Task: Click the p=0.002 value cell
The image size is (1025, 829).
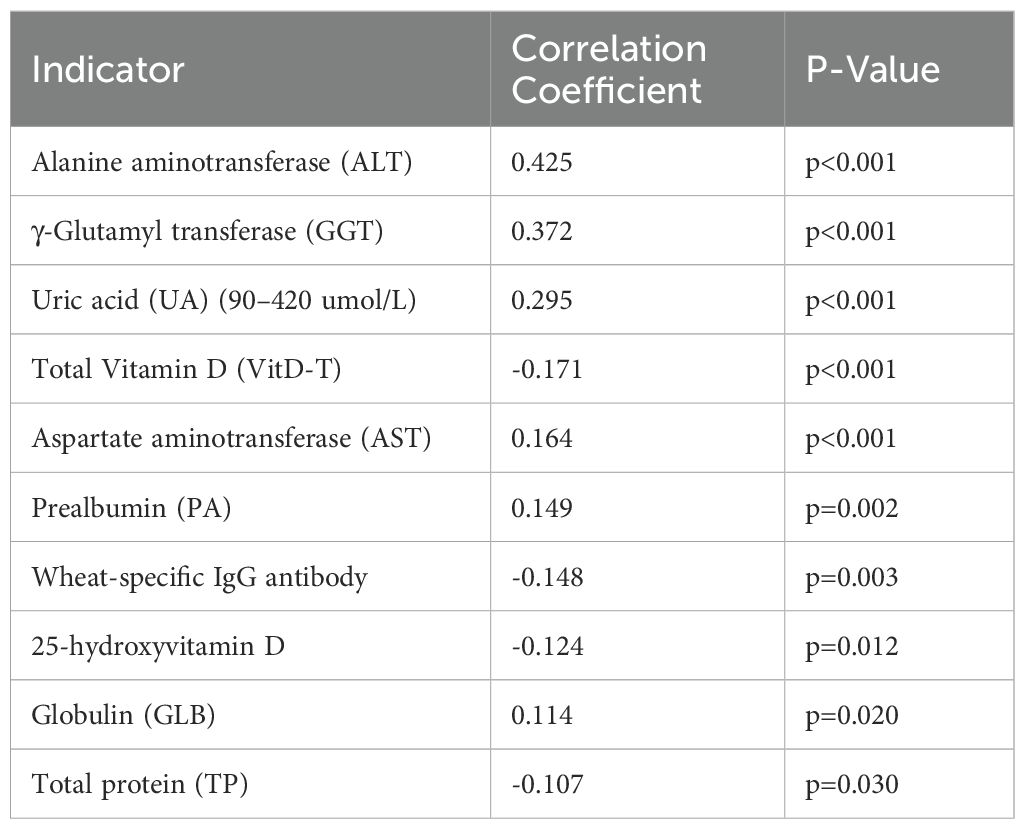Action: [x=852, y=508]
